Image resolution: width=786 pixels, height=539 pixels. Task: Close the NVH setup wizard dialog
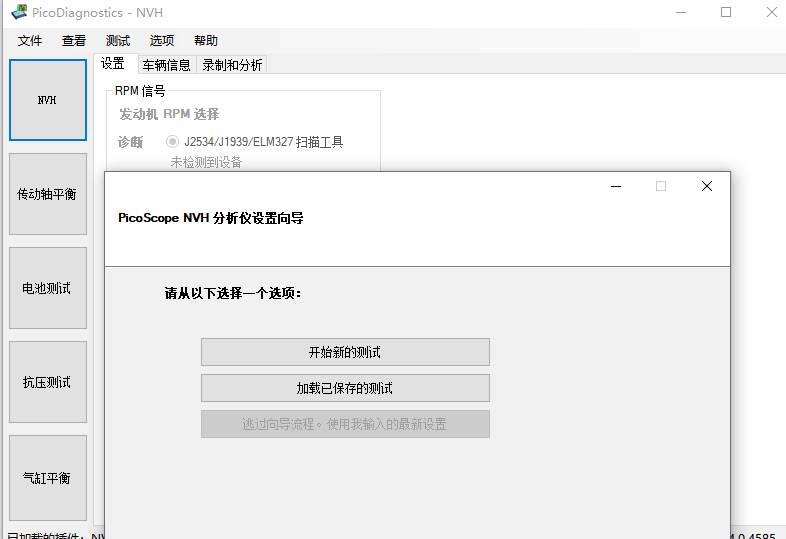click(707, 187)
